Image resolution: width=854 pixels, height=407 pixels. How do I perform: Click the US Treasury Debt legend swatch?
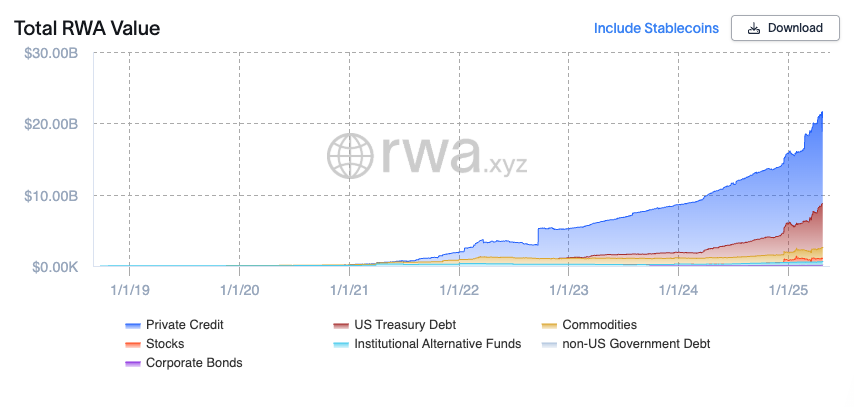(340, 325)
